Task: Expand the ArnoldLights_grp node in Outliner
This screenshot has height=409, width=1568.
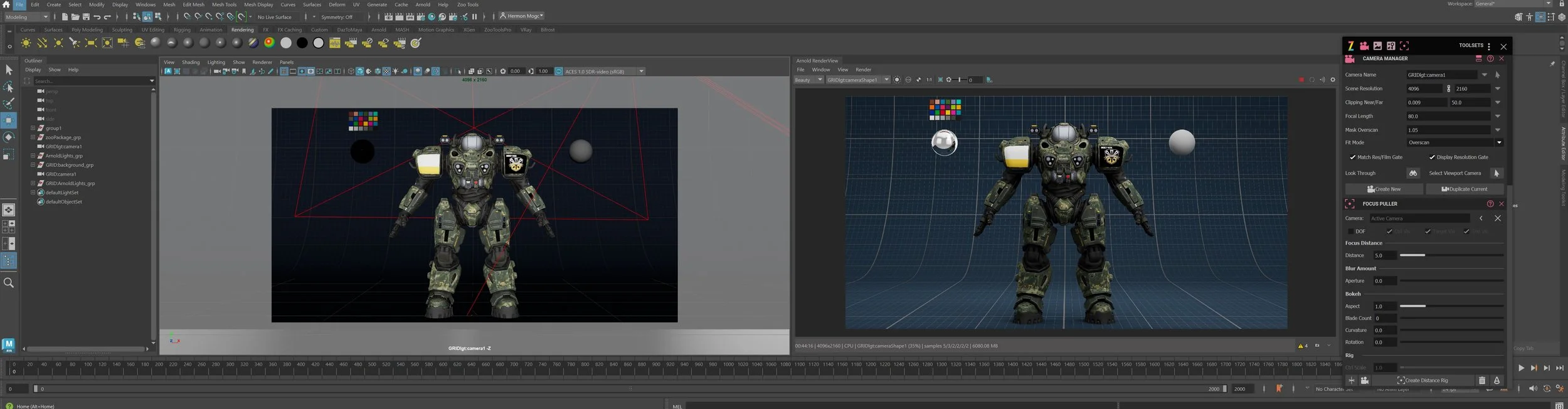Action: [33, 156]
